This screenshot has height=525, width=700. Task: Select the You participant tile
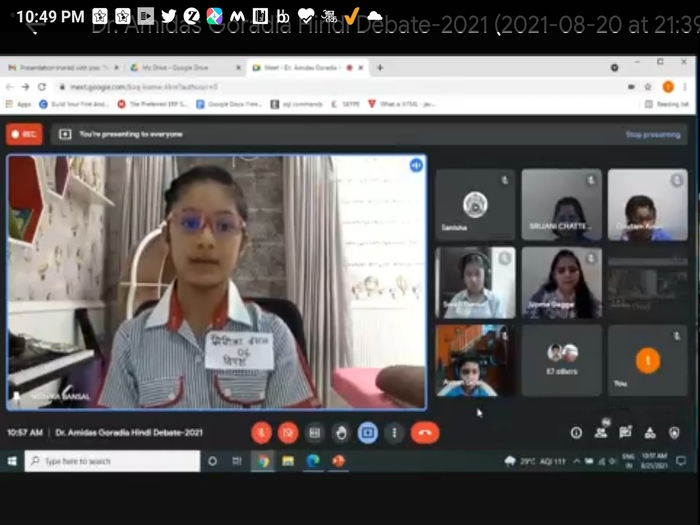click(x=648, y=360)
